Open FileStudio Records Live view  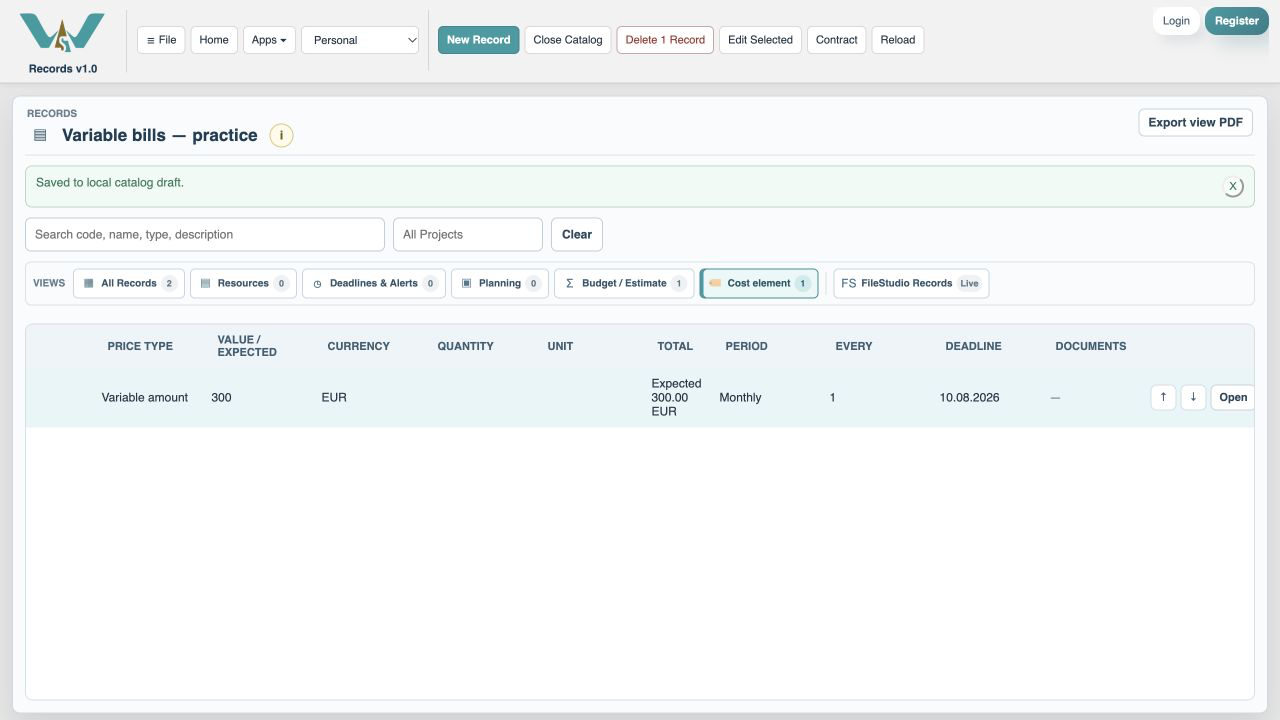pyautogui.click(x=911, y=283)
